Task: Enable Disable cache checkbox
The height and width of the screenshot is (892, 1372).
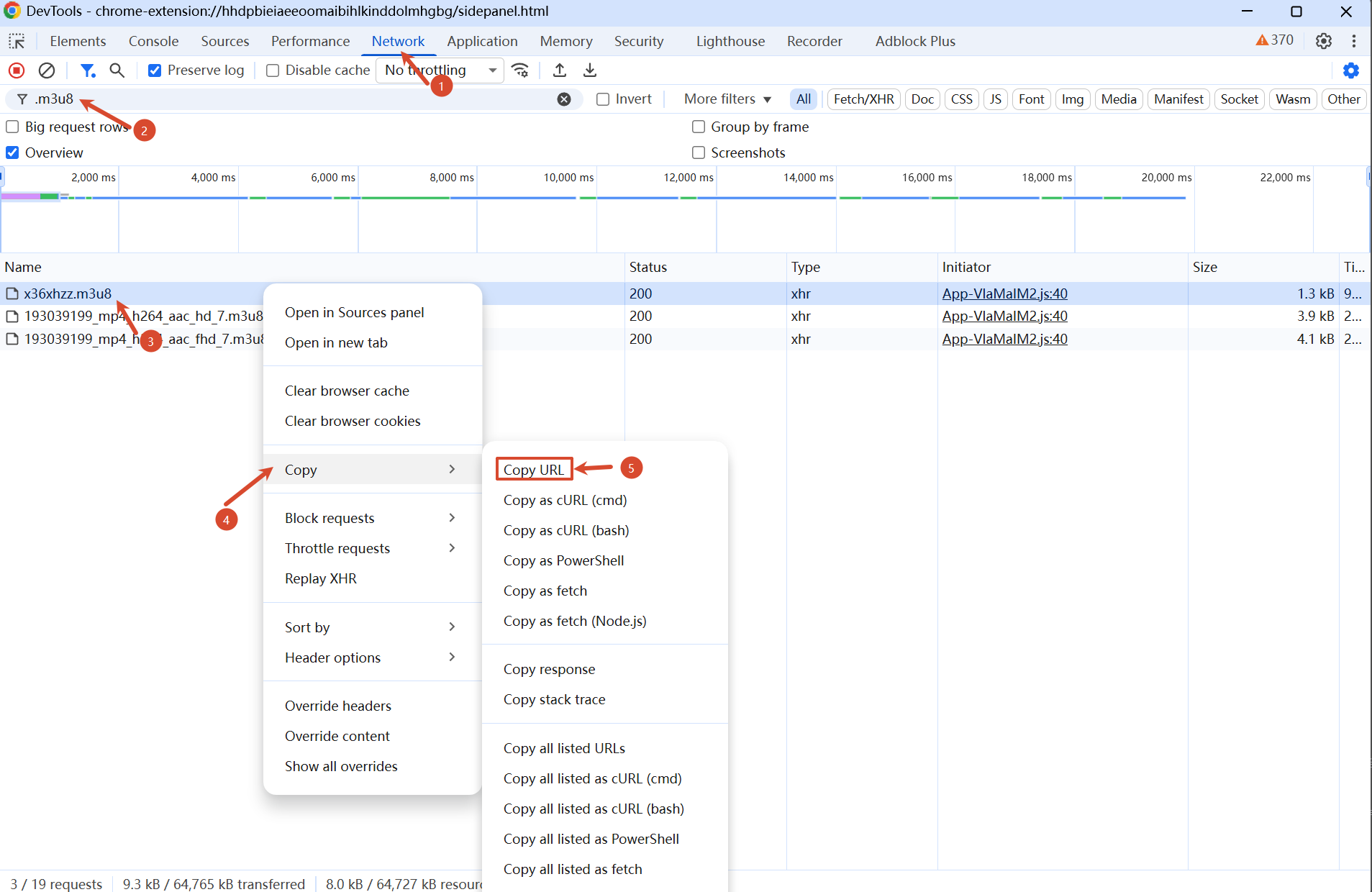Action: 273,70
